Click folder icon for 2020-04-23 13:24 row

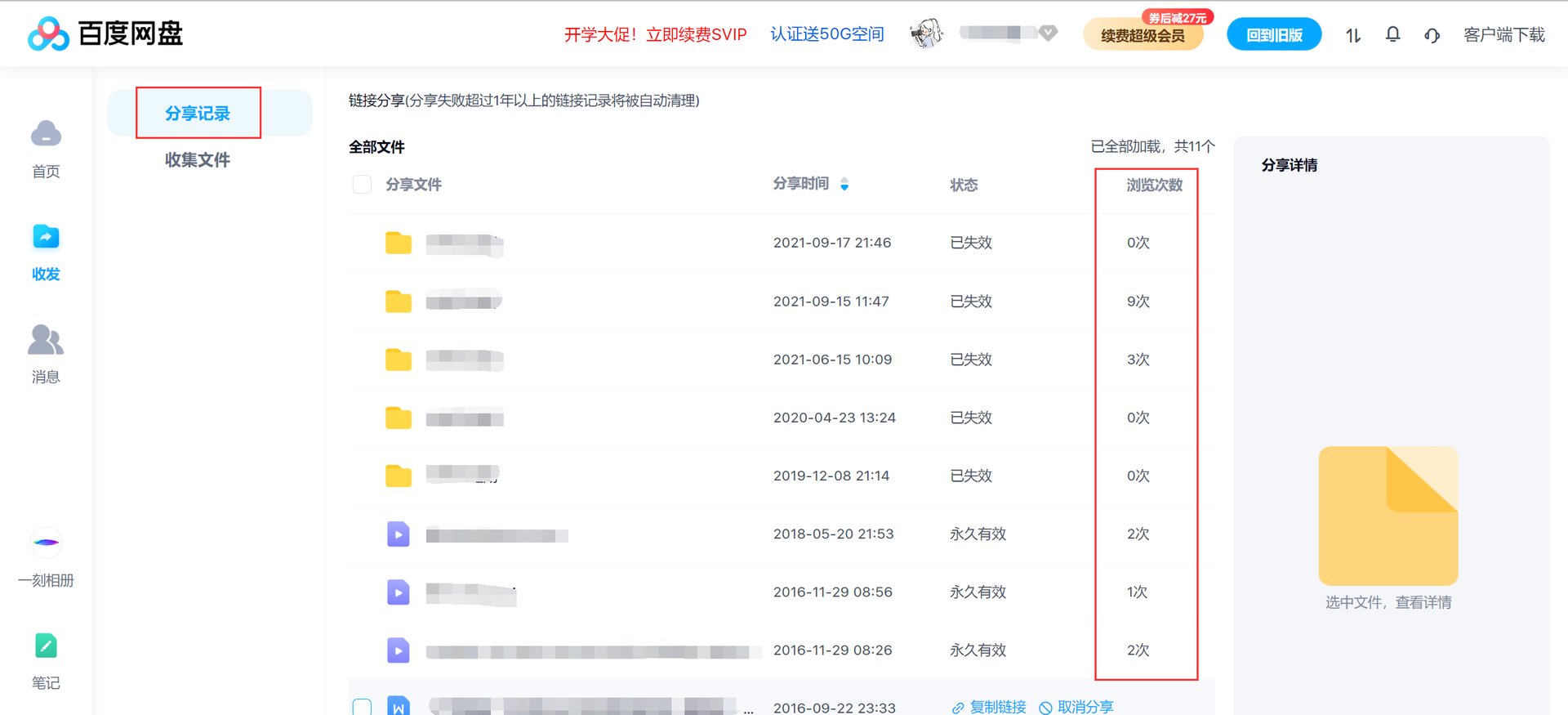[399, 418]
